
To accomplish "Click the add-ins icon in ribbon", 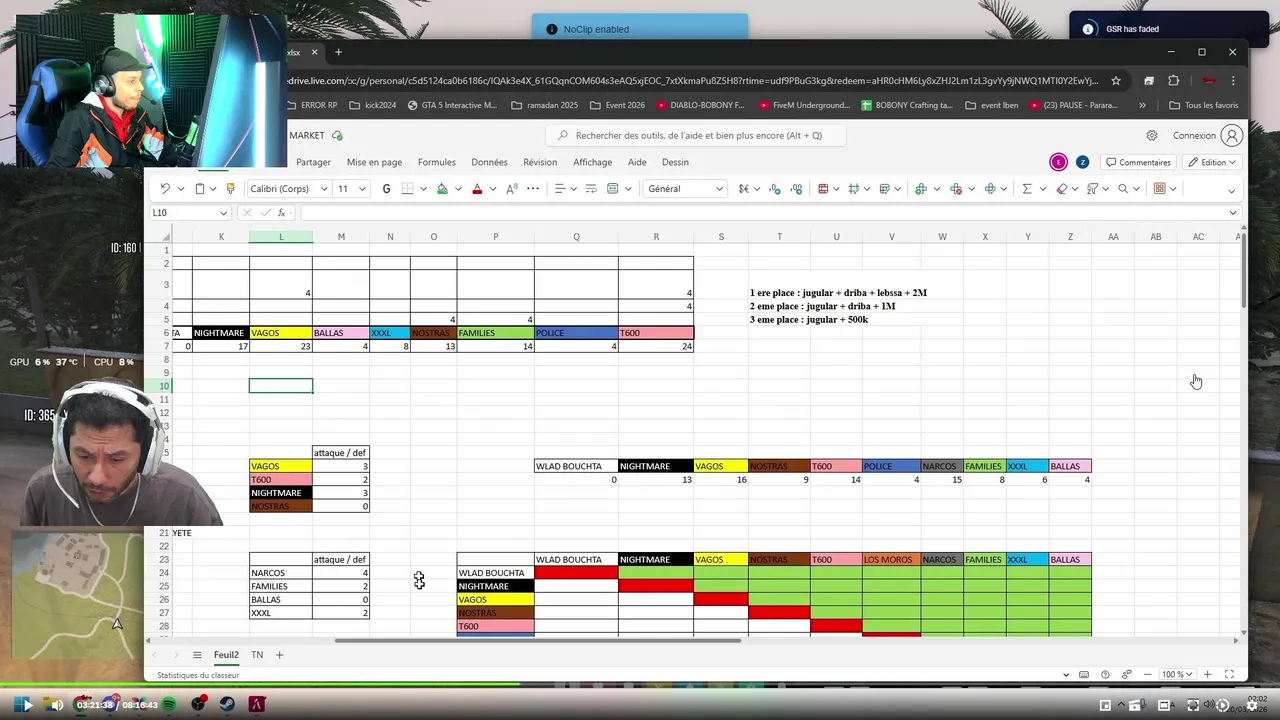I will 1160,189.
